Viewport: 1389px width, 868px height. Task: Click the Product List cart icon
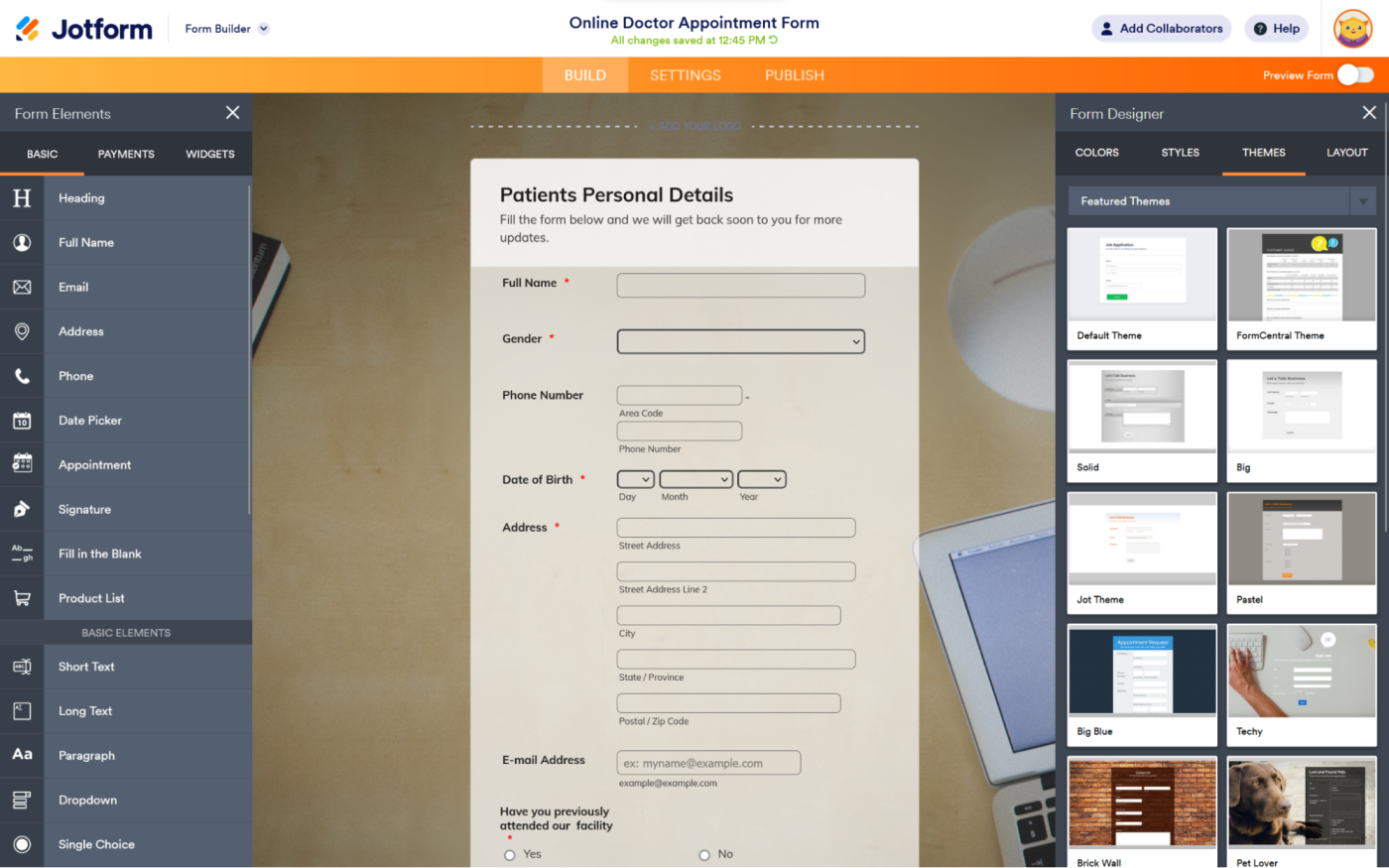coord(22,598)
